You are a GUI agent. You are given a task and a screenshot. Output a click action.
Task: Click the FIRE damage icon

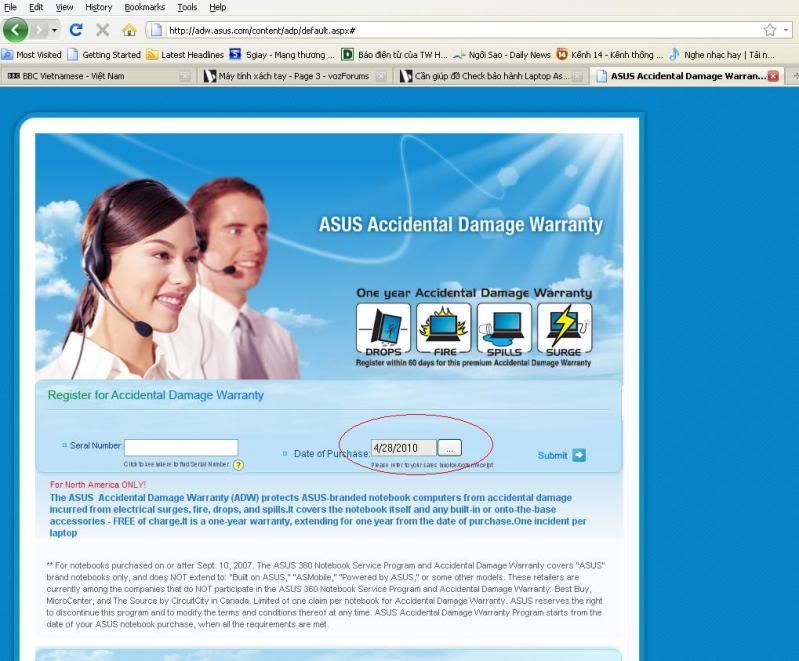443,330
